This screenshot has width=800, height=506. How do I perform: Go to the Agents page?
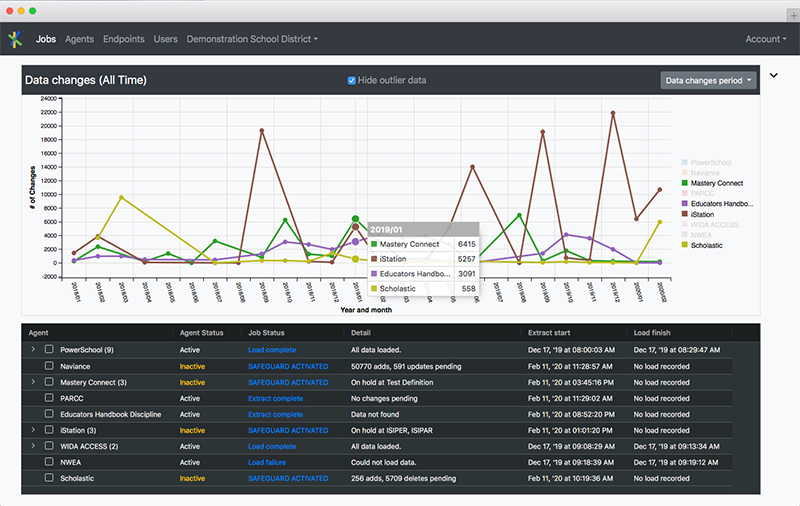(x=79, y=39)
